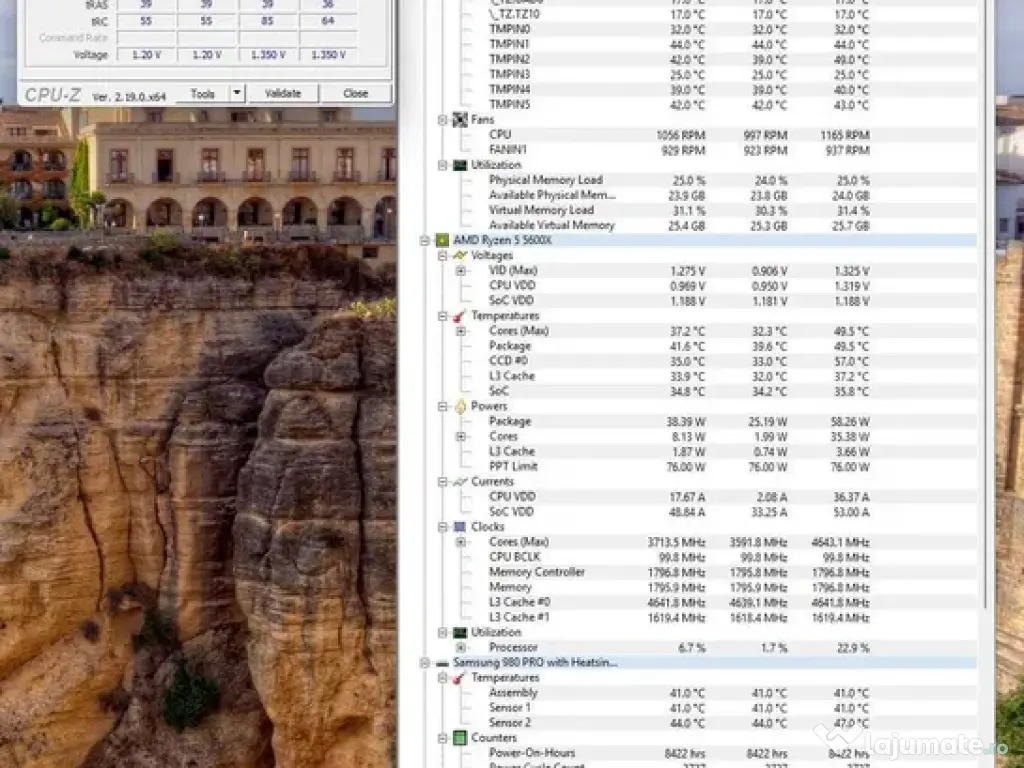Click the AMD Ryzen 5 5600X chip icon
The image size is (1024, 768).
tap(441, 240)
